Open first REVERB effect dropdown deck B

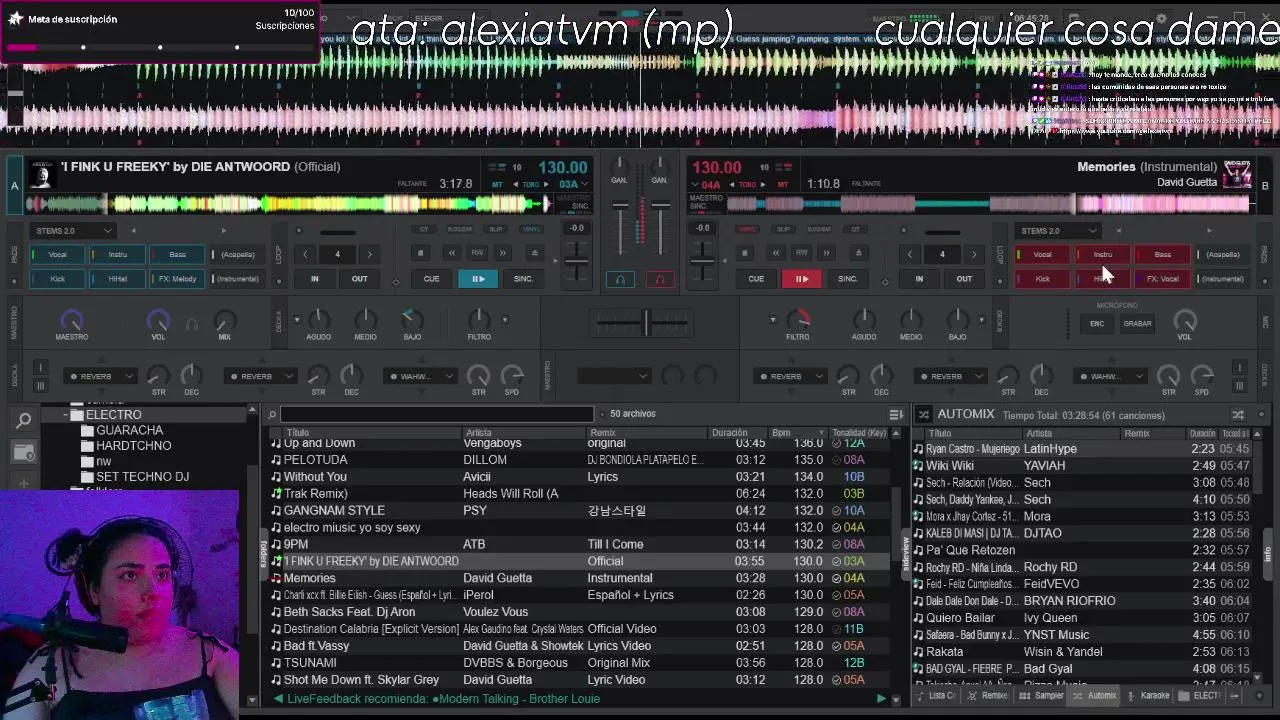pyautogui.click(x=790, y=377)
